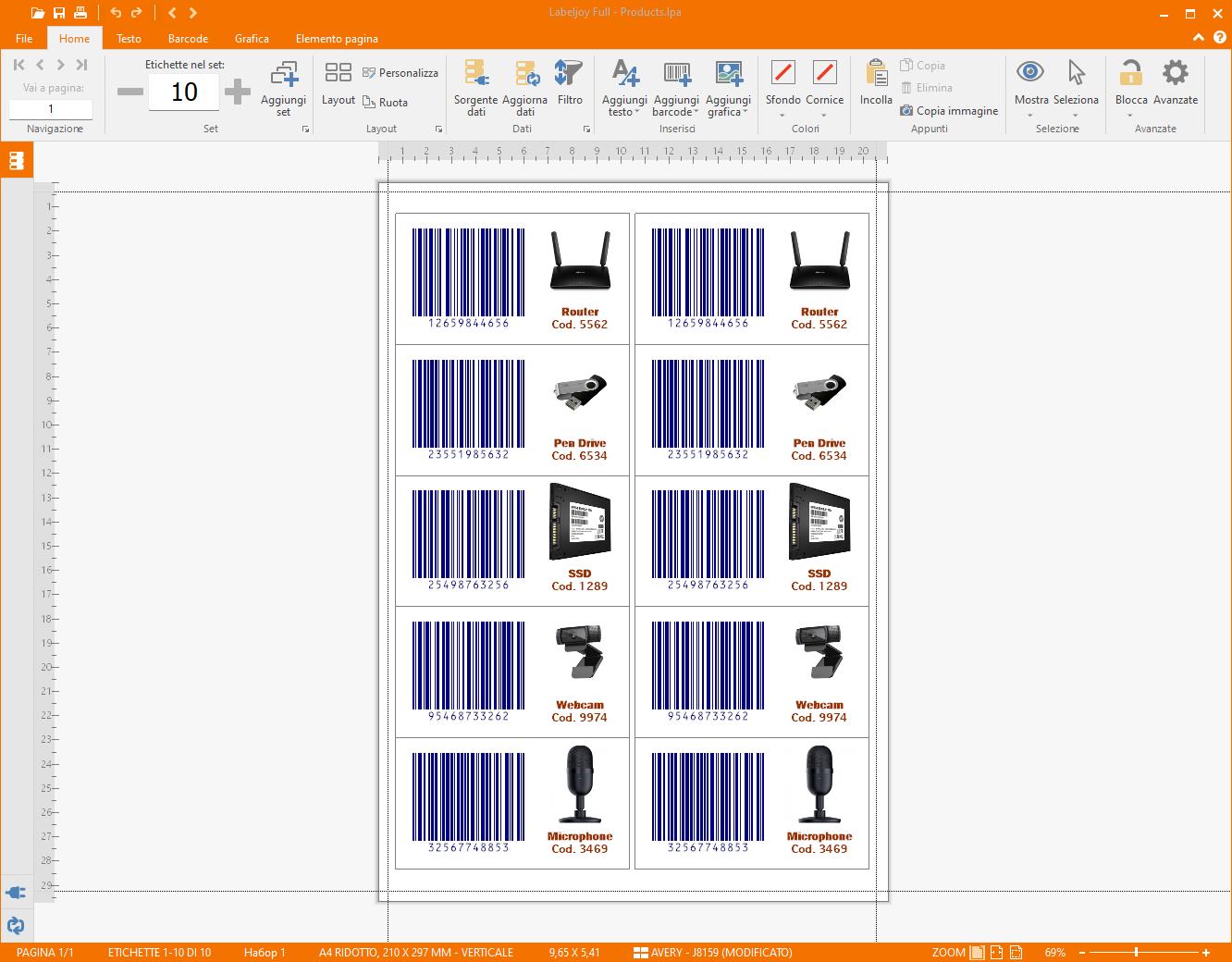The image size is (1232, 962).
Task: Open file via folder icon in title bar
Action: [x=37, y=13]
